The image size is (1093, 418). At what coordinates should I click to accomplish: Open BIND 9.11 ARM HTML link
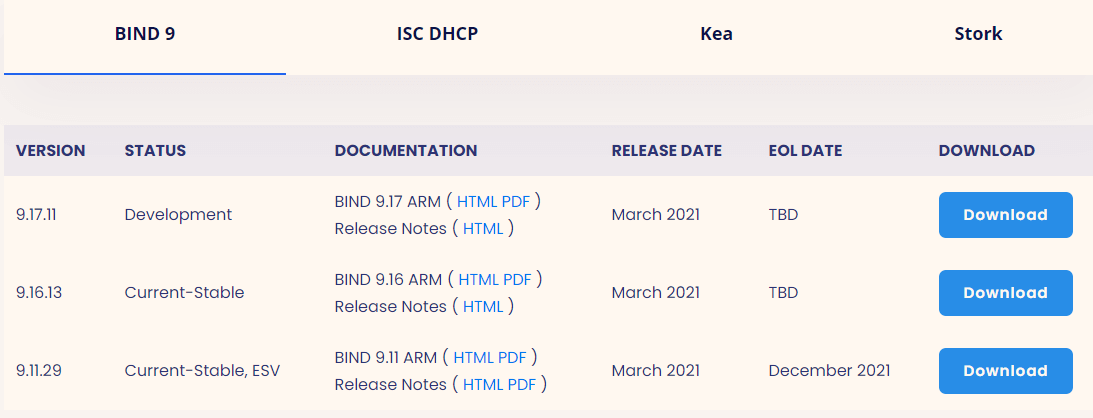click(473, 357)
